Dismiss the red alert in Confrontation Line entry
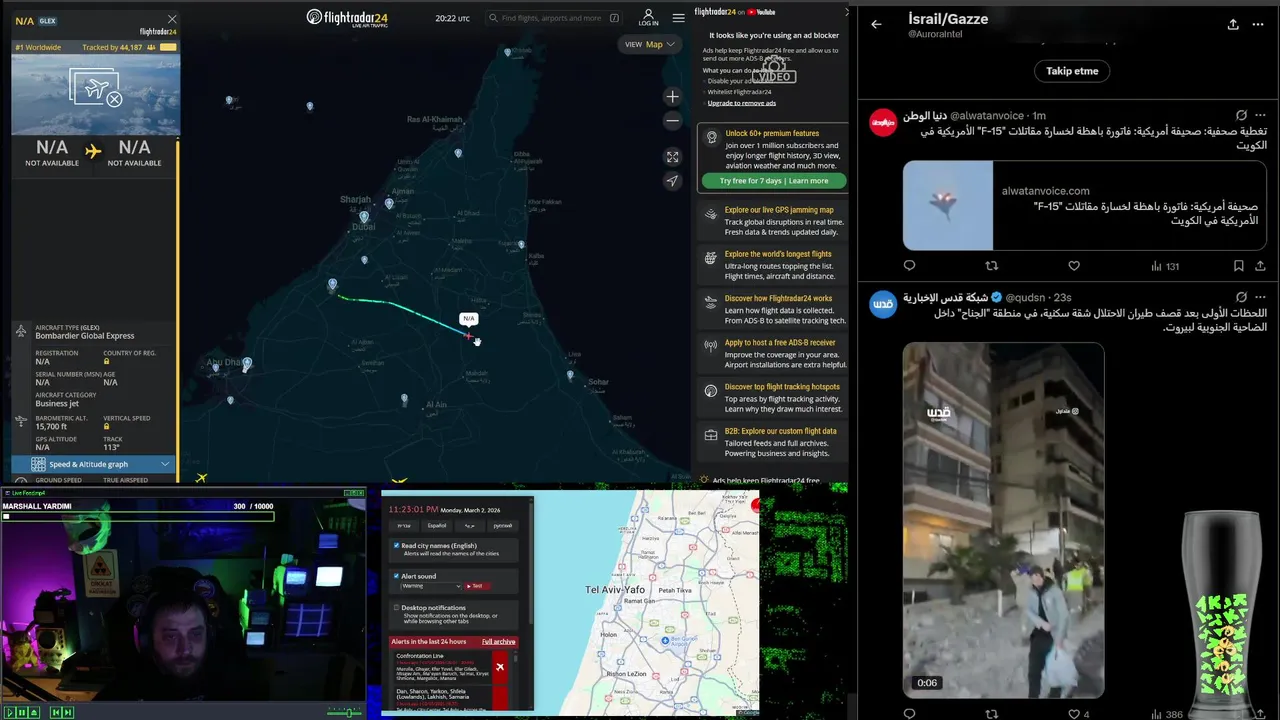Screen dimensions: 1280x720 pyautogui.click(x=500, y=667)
